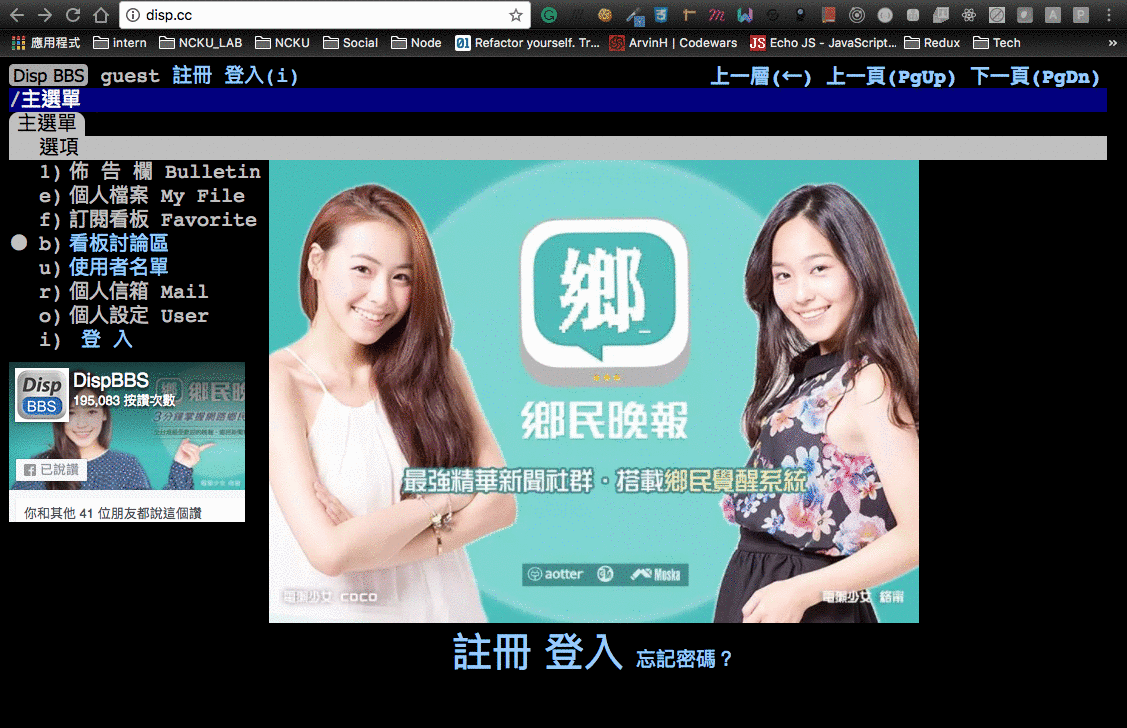Open the CSS3 shield extension
This screenshot has height=728, width=1127.
point(661,15)
